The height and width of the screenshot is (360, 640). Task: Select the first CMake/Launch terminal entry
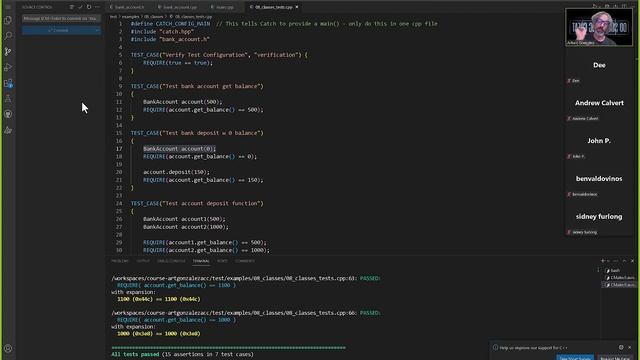(619, 278)
